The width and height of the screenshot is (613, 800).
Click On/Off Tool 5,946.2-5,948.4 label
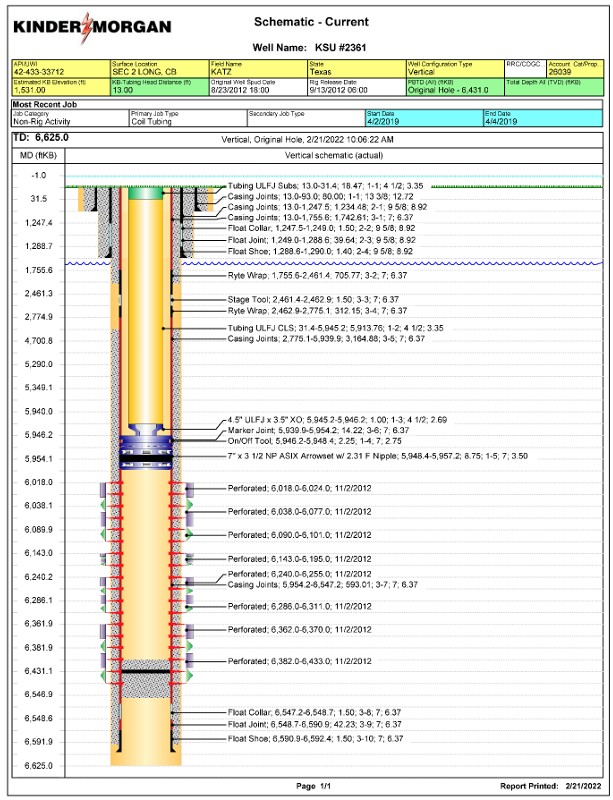pos(315,441)
